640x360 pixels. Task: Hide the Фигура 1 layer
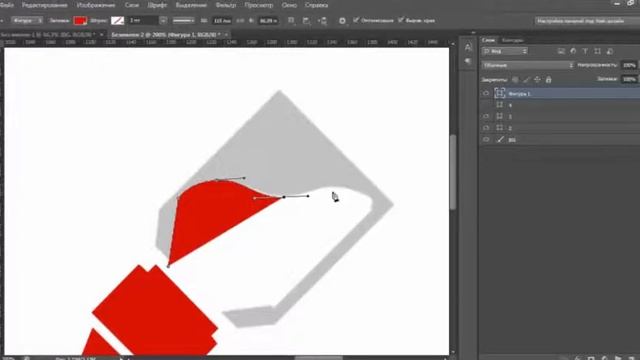[486, 93]
